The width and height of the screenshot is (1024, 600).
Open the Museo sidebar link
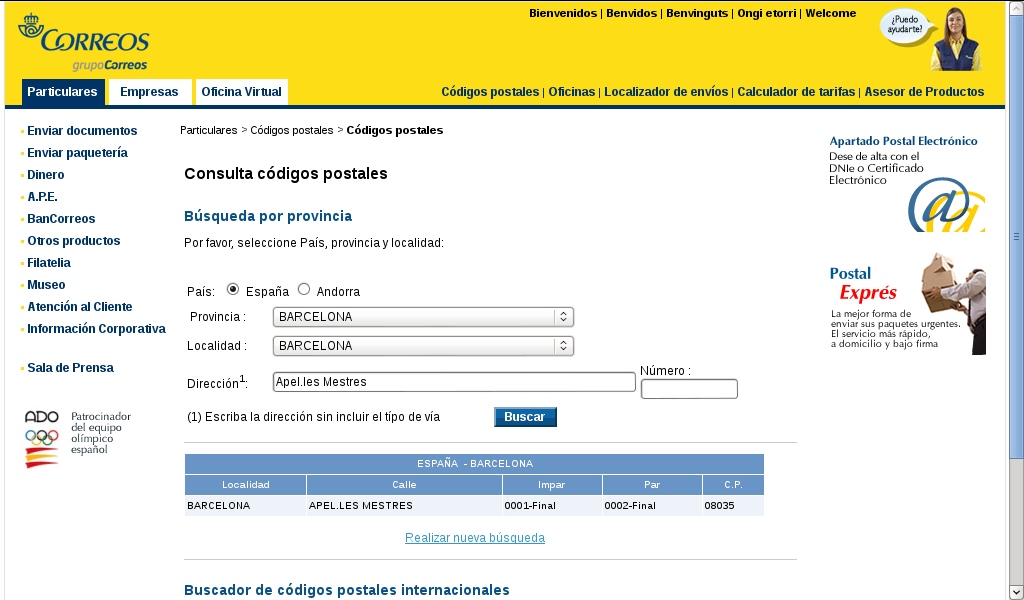(46, 285)
